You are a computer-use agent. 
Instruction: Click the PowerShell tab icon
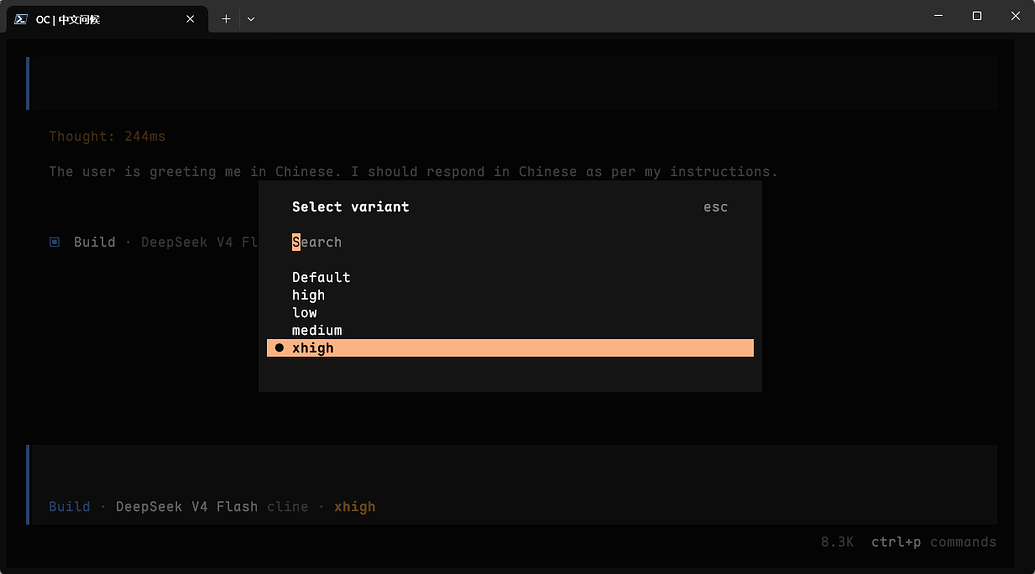point(21,19)
